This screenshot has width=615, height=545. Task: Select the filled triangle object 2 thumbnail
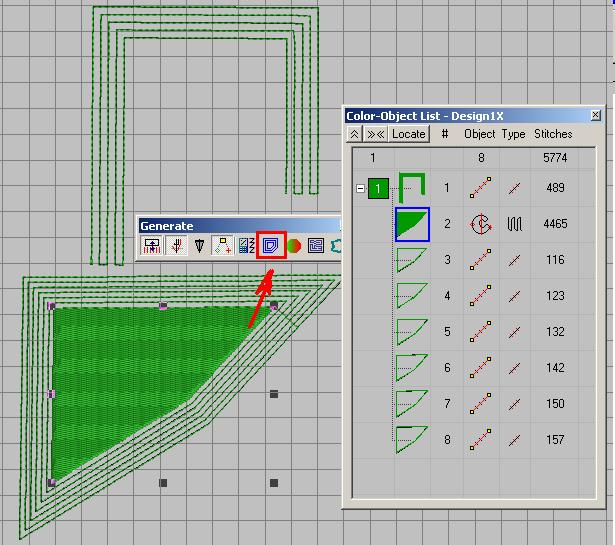tap(412, 224)
